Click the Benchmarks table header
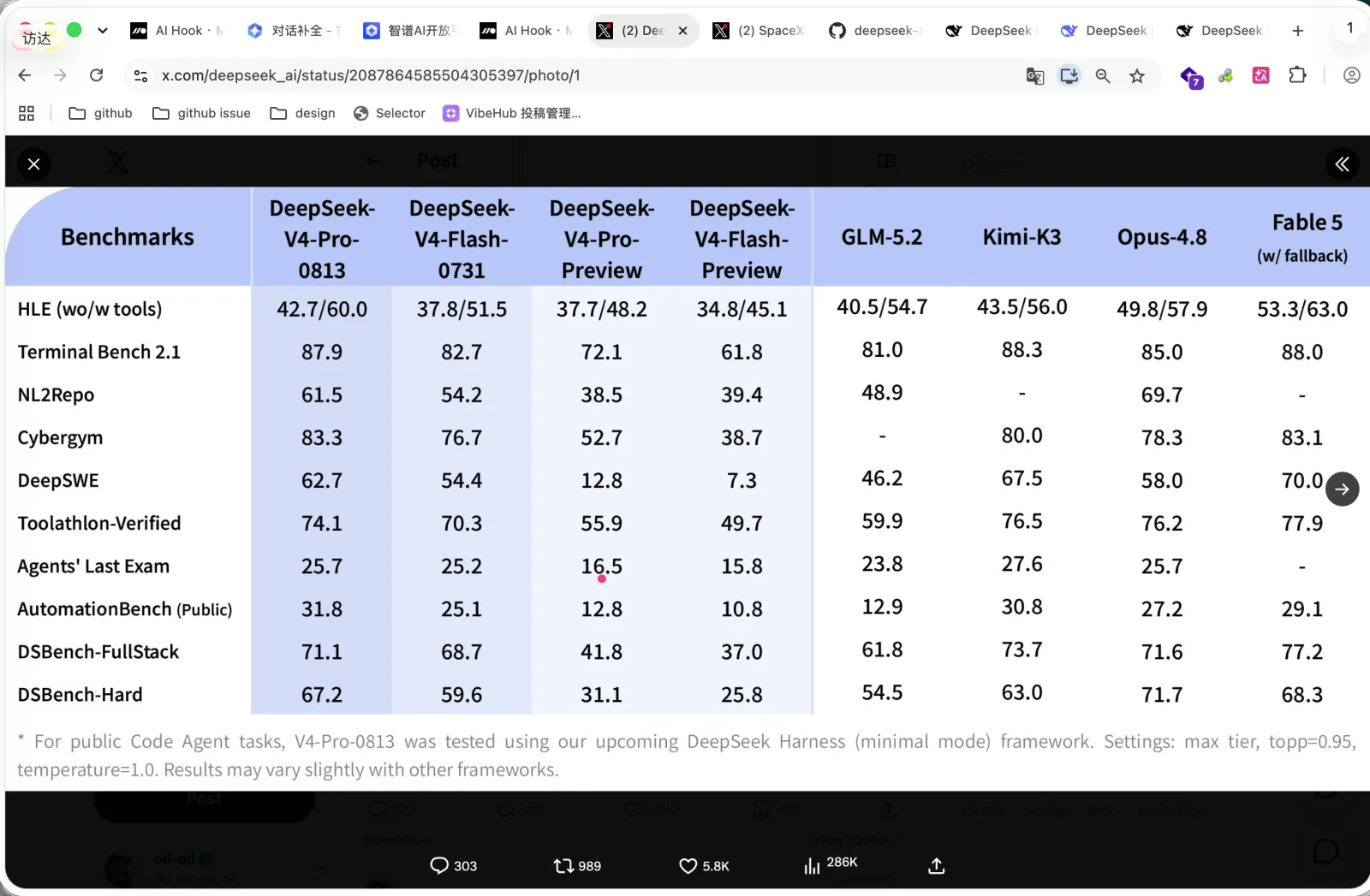Screen dimensions: 1370x896 click(128, 237)
